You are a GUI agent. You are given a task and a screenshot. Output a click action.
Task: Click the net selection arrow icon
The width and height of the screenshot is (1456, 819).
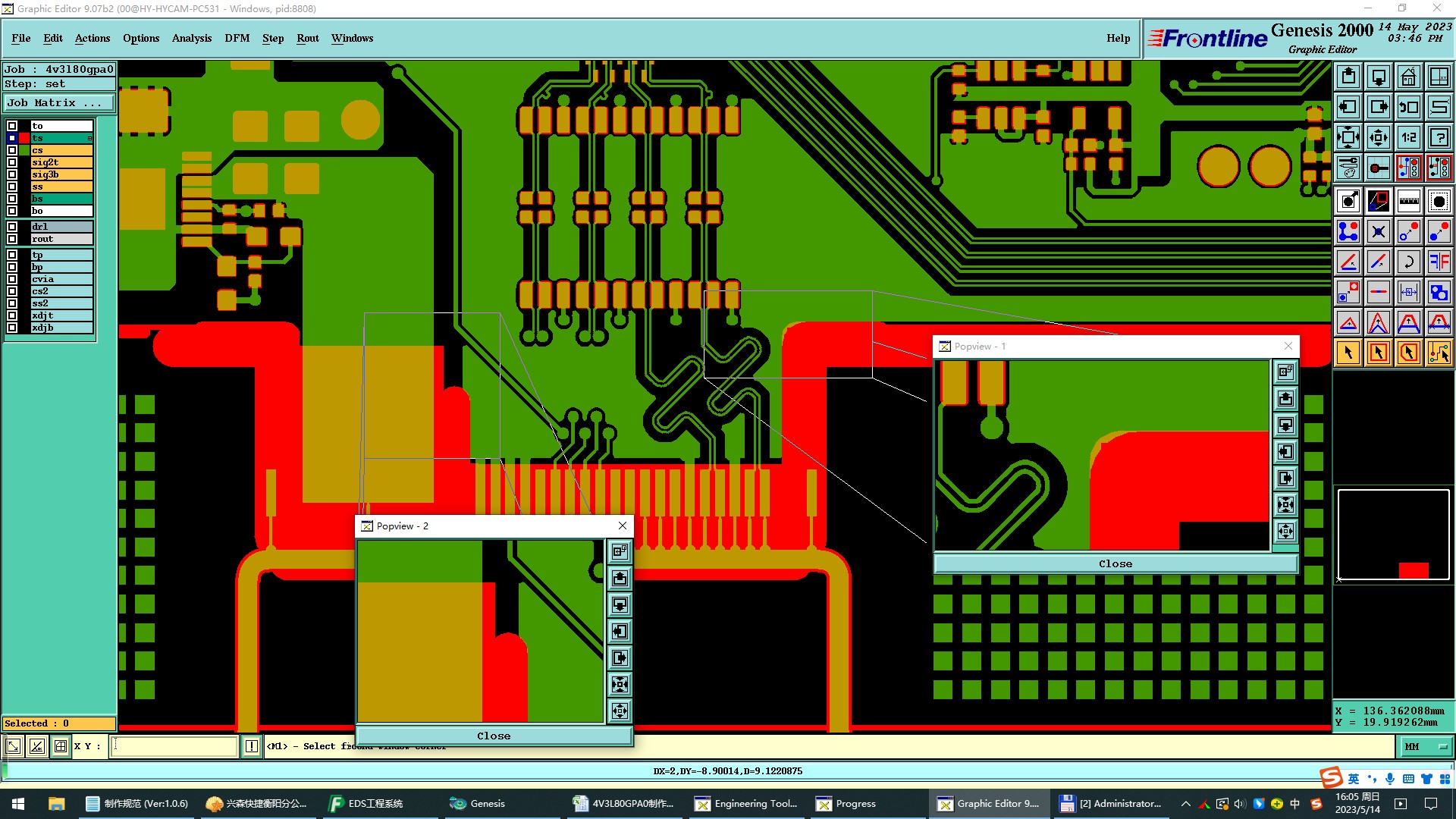click(x=1439, y=353)
